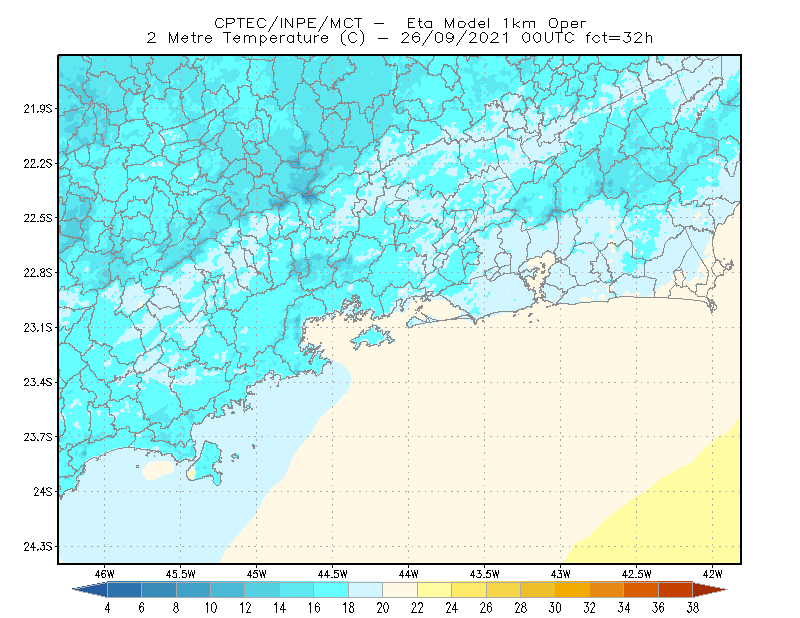Pick the colorbar swatch between 4 and 6

[x=124, y=590]
